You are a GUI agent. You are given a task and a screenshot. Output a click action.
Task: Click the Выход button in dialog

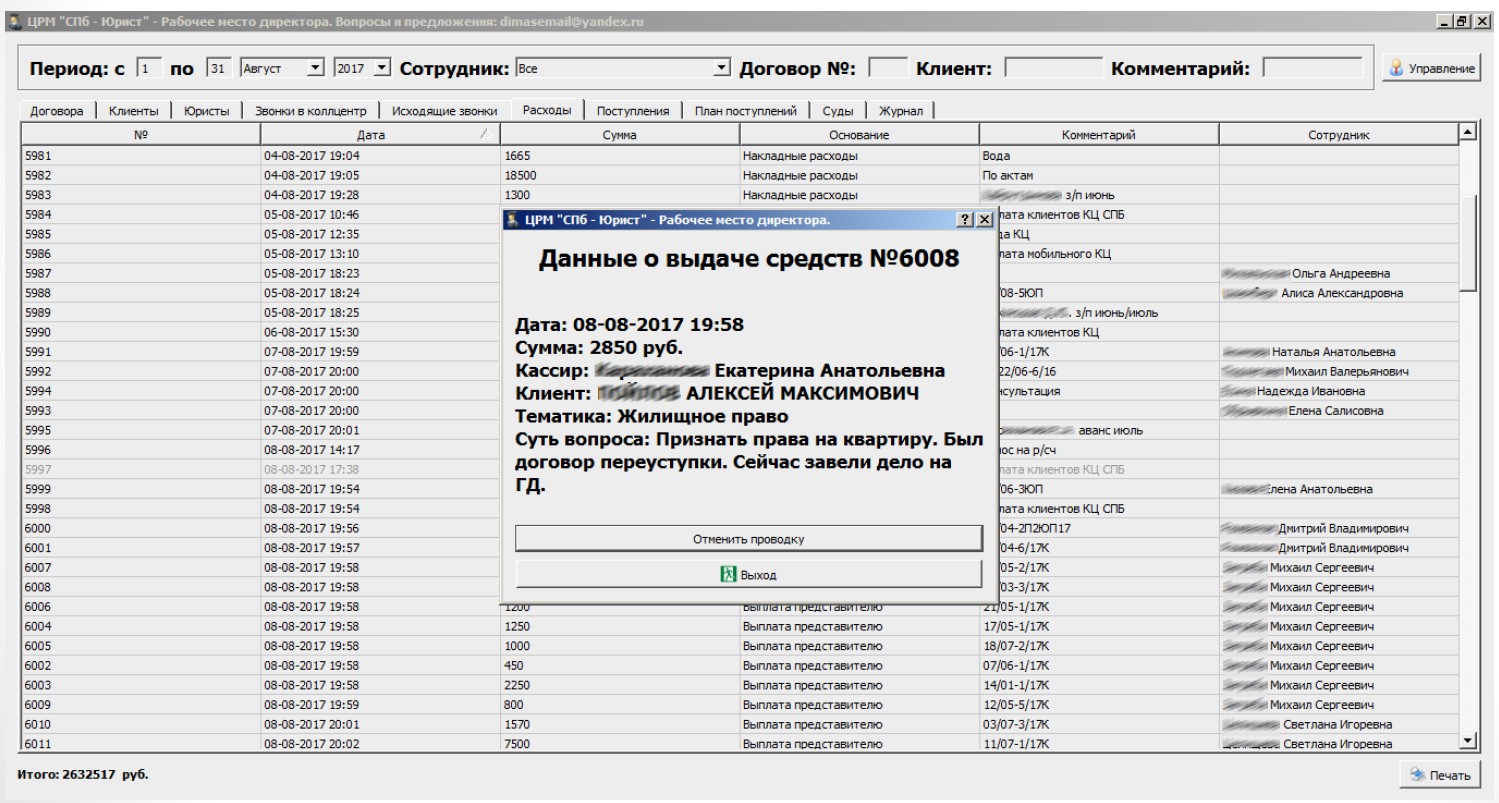(749, 575)
